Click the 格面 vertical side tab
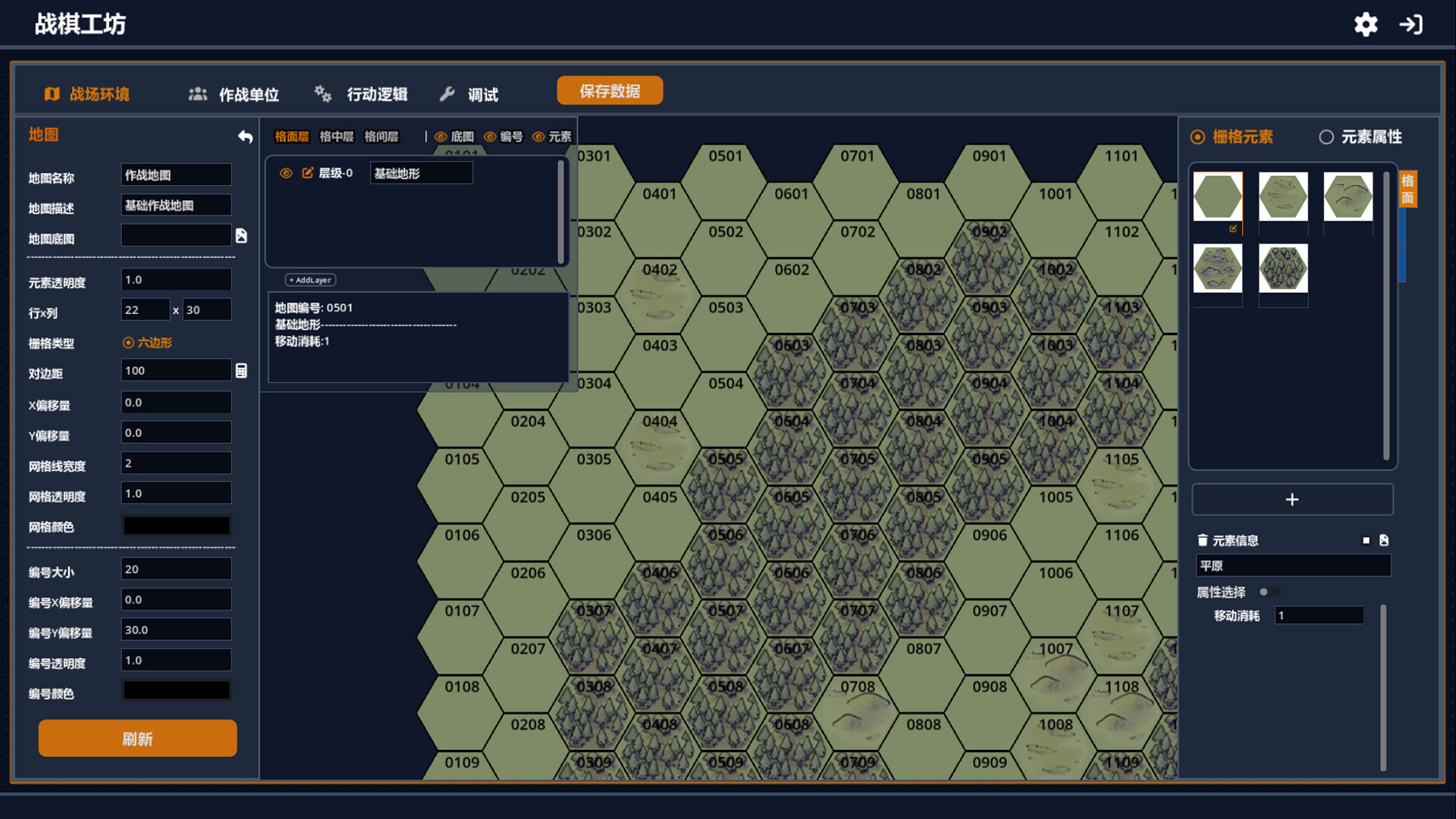The height and width of the screenshot is (819, 1456). pyautogui.click(x=1407, y=189)
